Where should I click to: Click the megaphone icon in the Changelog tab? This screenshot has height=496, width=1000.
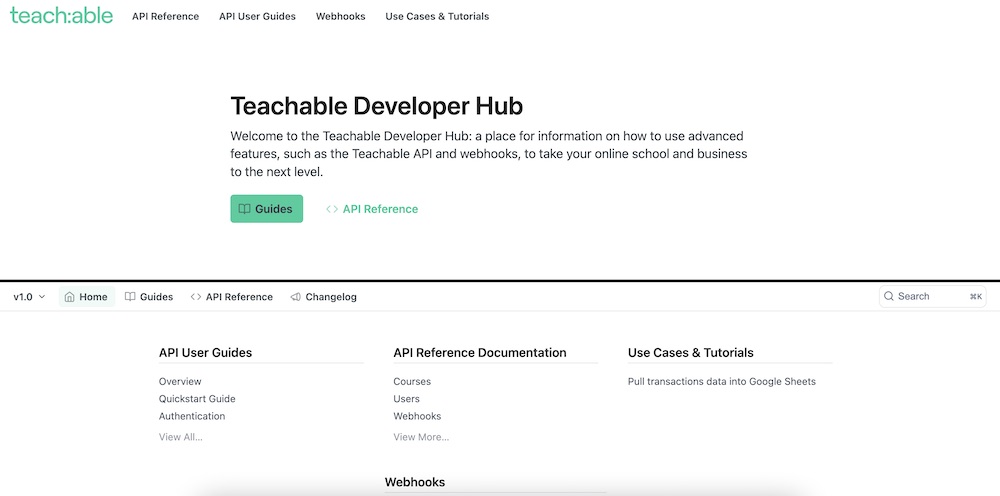(295, 297)
